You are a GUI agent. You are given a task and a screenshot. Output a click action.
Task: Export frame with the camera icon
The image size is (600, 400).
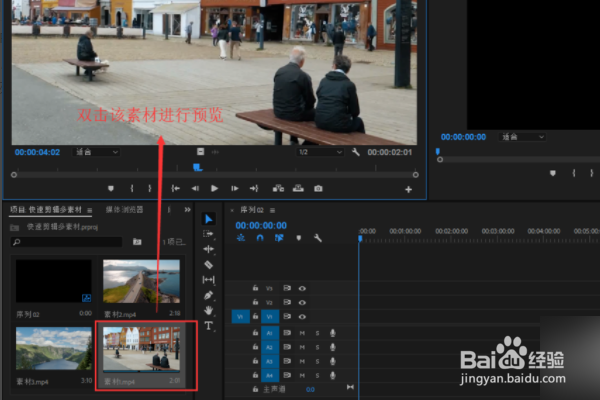[318, 188]
